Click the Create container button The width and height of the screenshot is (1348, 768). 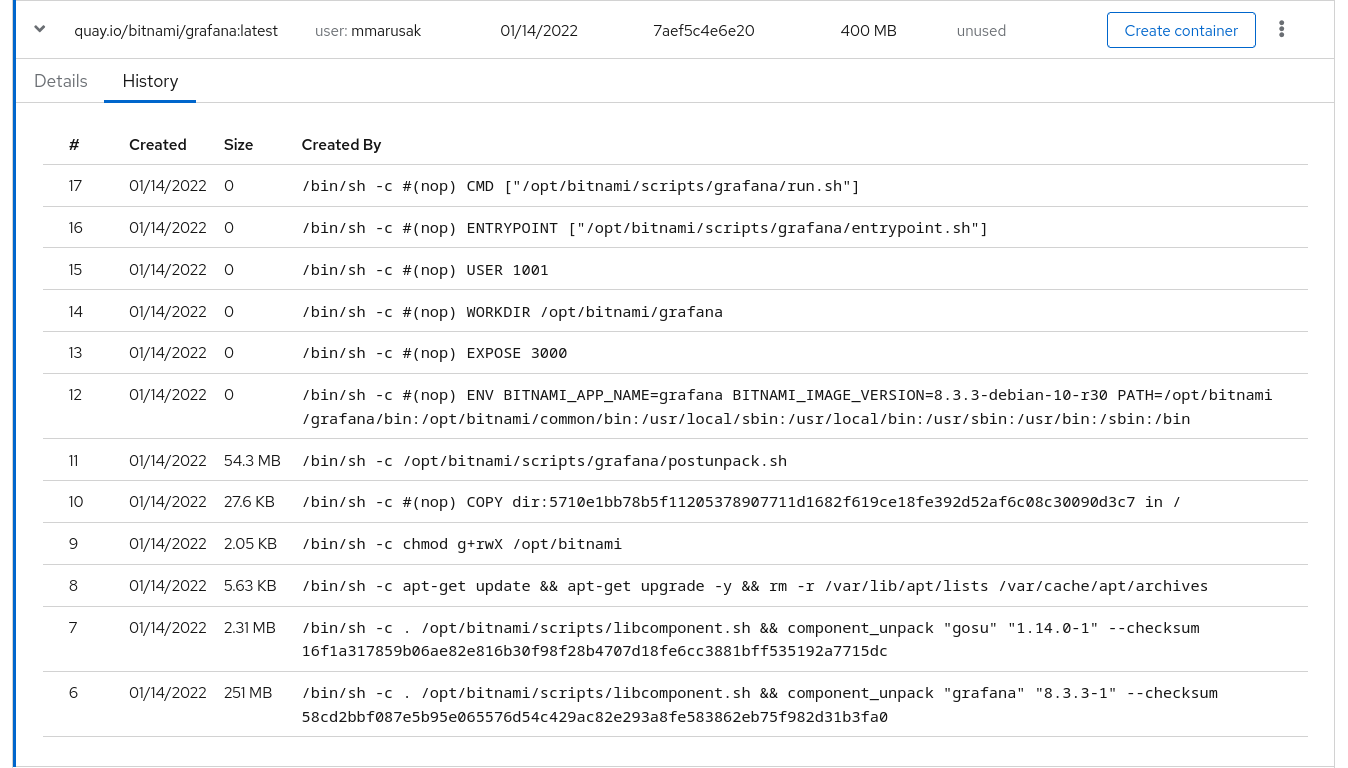pos(1181,30)
